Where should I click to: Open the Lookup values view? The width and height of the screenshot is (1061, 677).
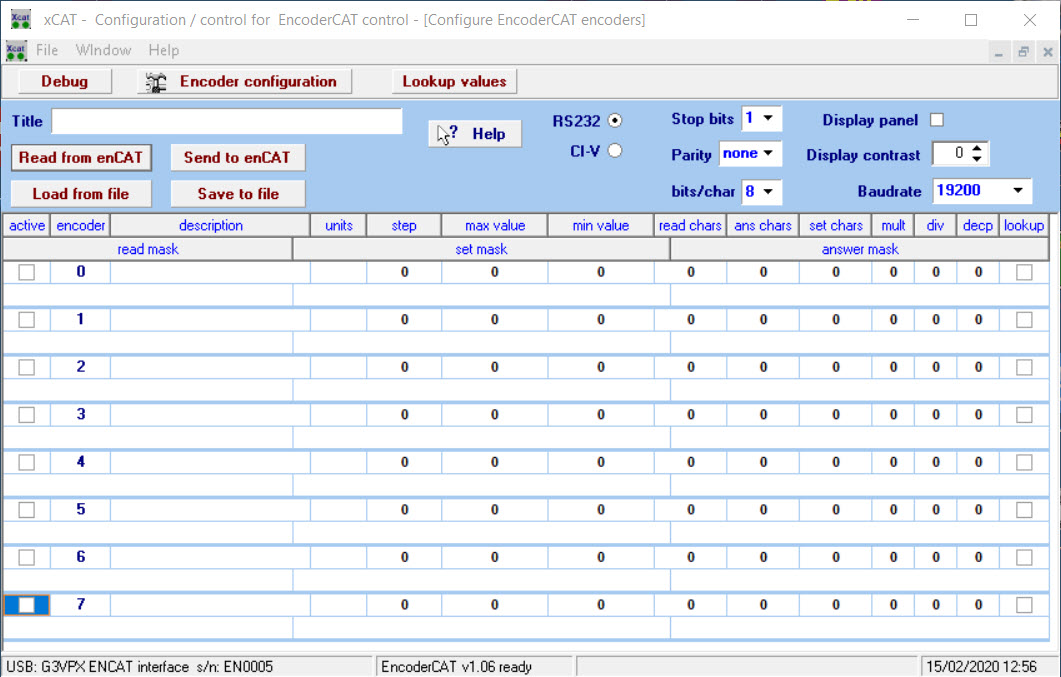click(x=454, y=81)
